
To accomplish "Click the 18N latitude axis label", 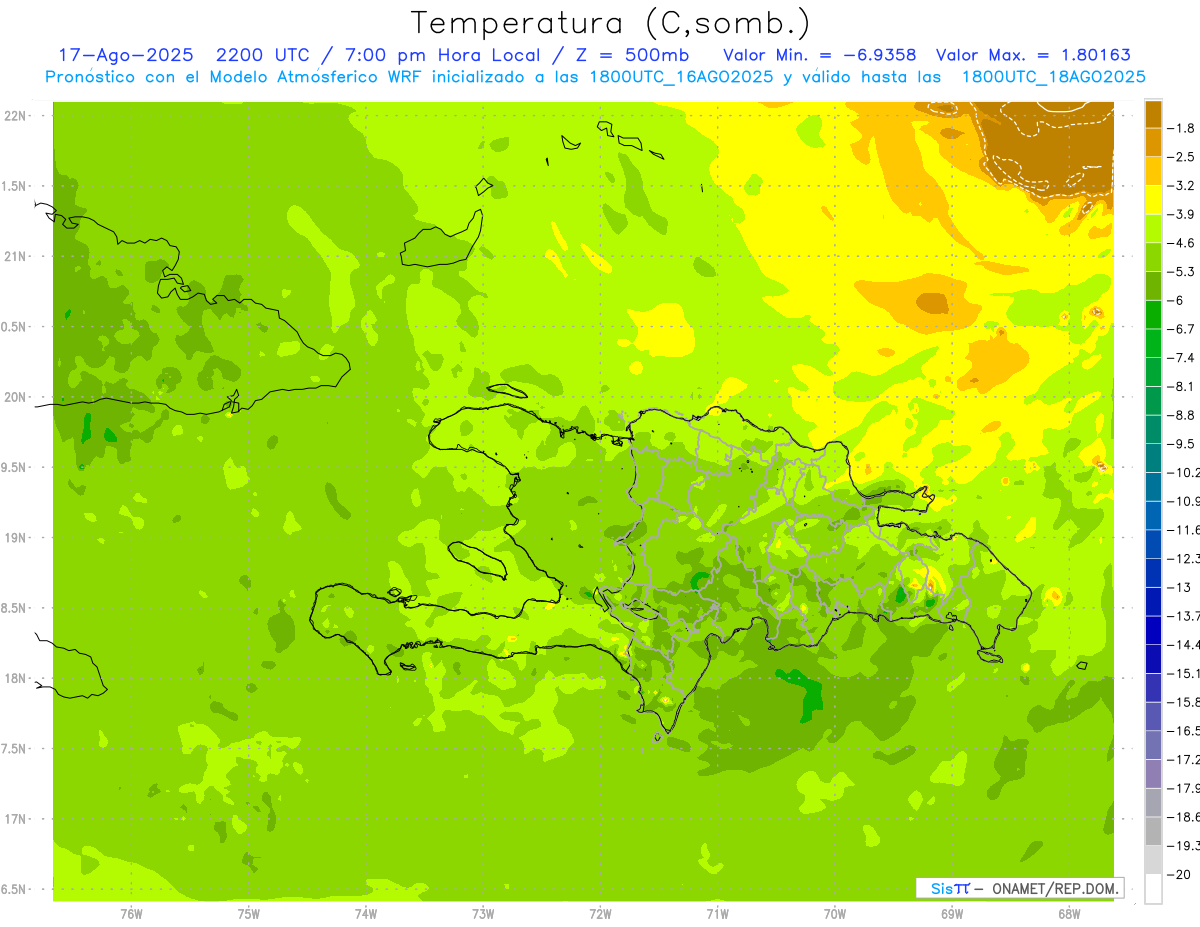I will coord(17,679).
